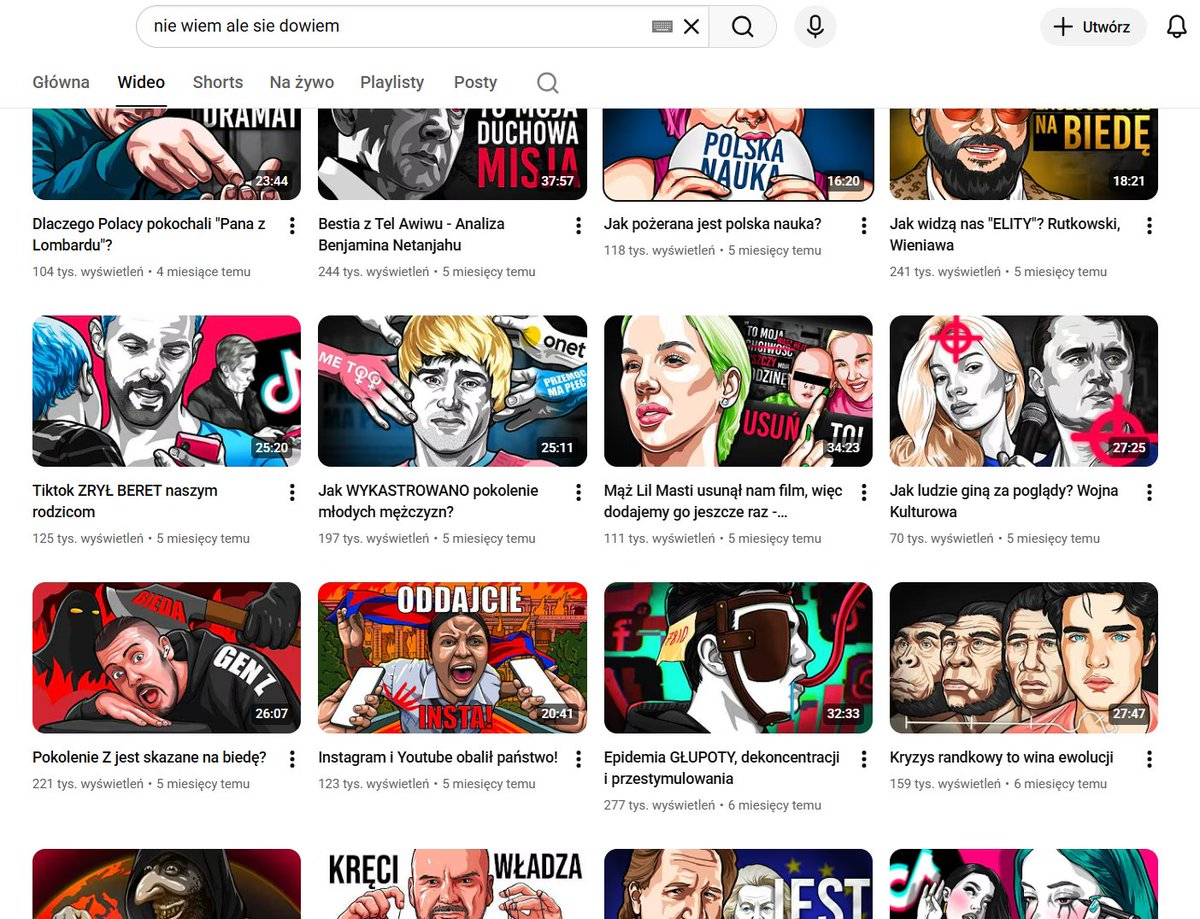Play the crosshair targets thumbnail 27:25

tap(1024, 391)
